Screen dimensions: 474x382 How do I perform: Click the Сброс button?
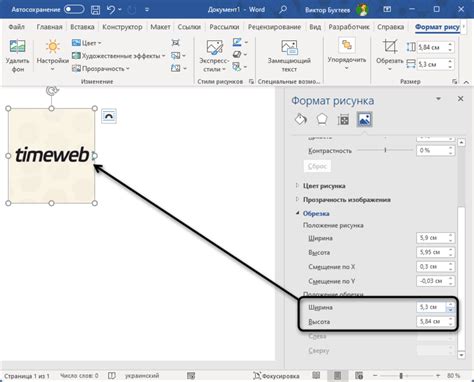[x=317, y=166]
